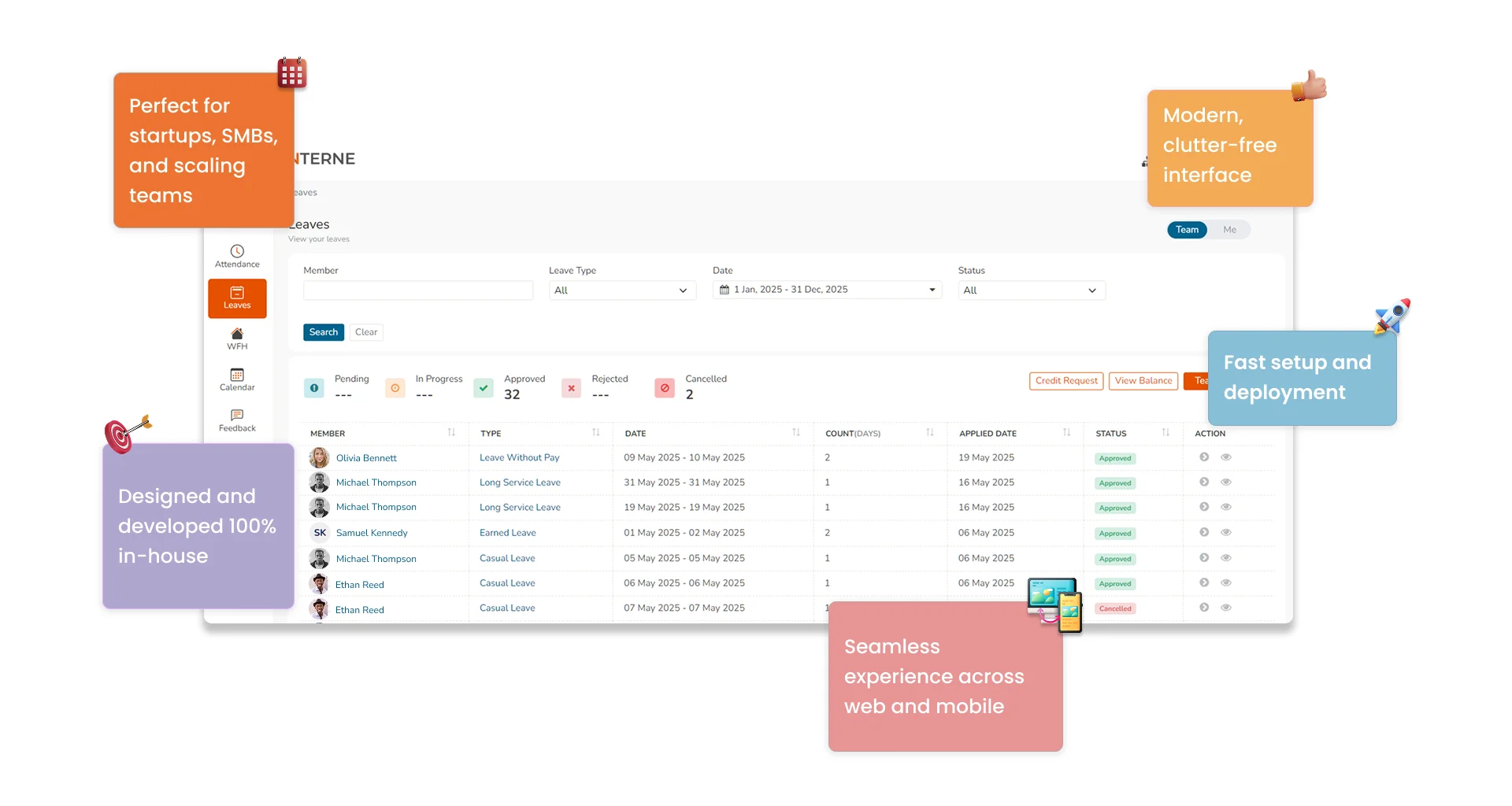Select the Team toggle option
1512x806 pixels.
click(x=1187, y=230)
